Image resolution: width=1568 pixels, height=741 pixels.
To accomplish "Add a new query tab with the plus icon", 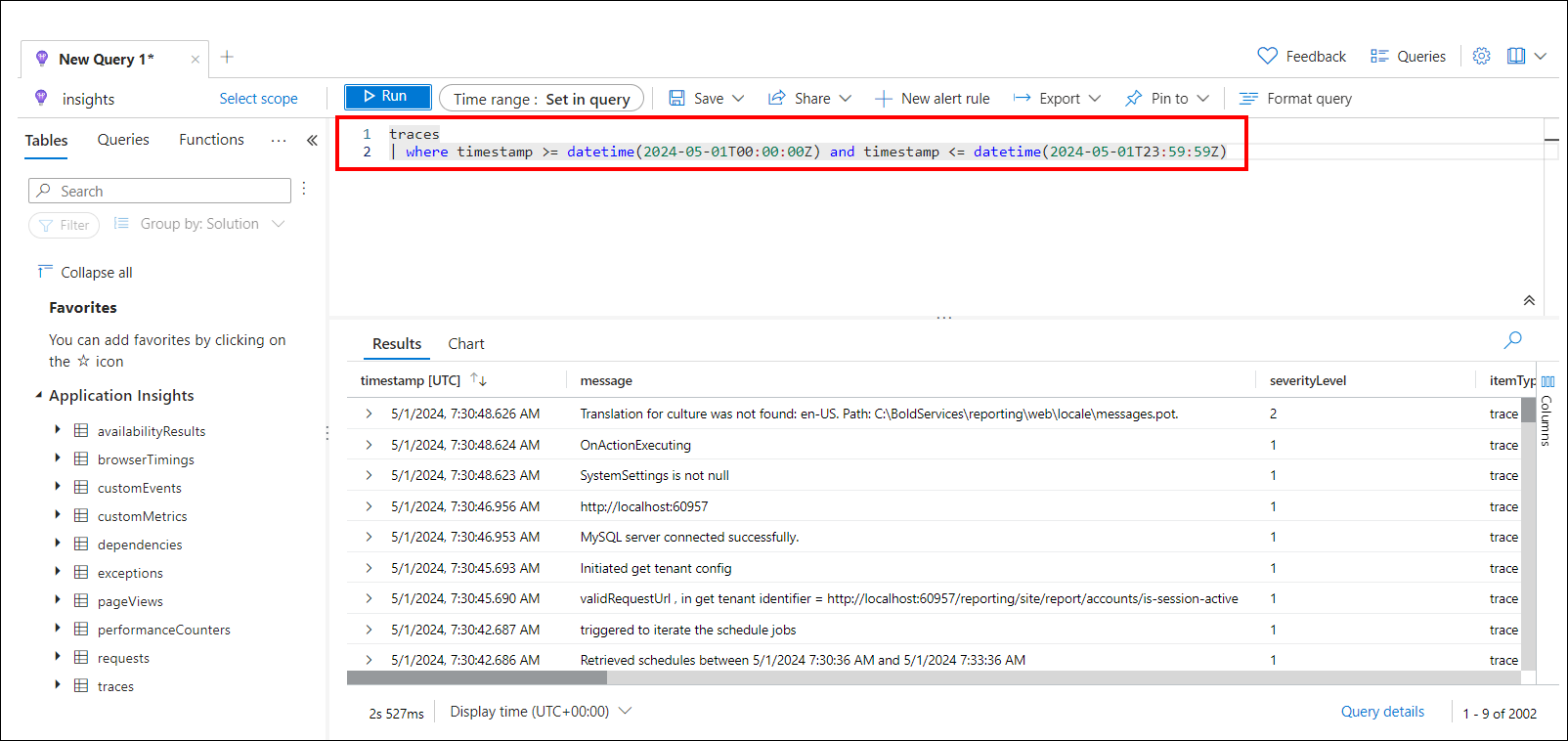I will (227, 57).
